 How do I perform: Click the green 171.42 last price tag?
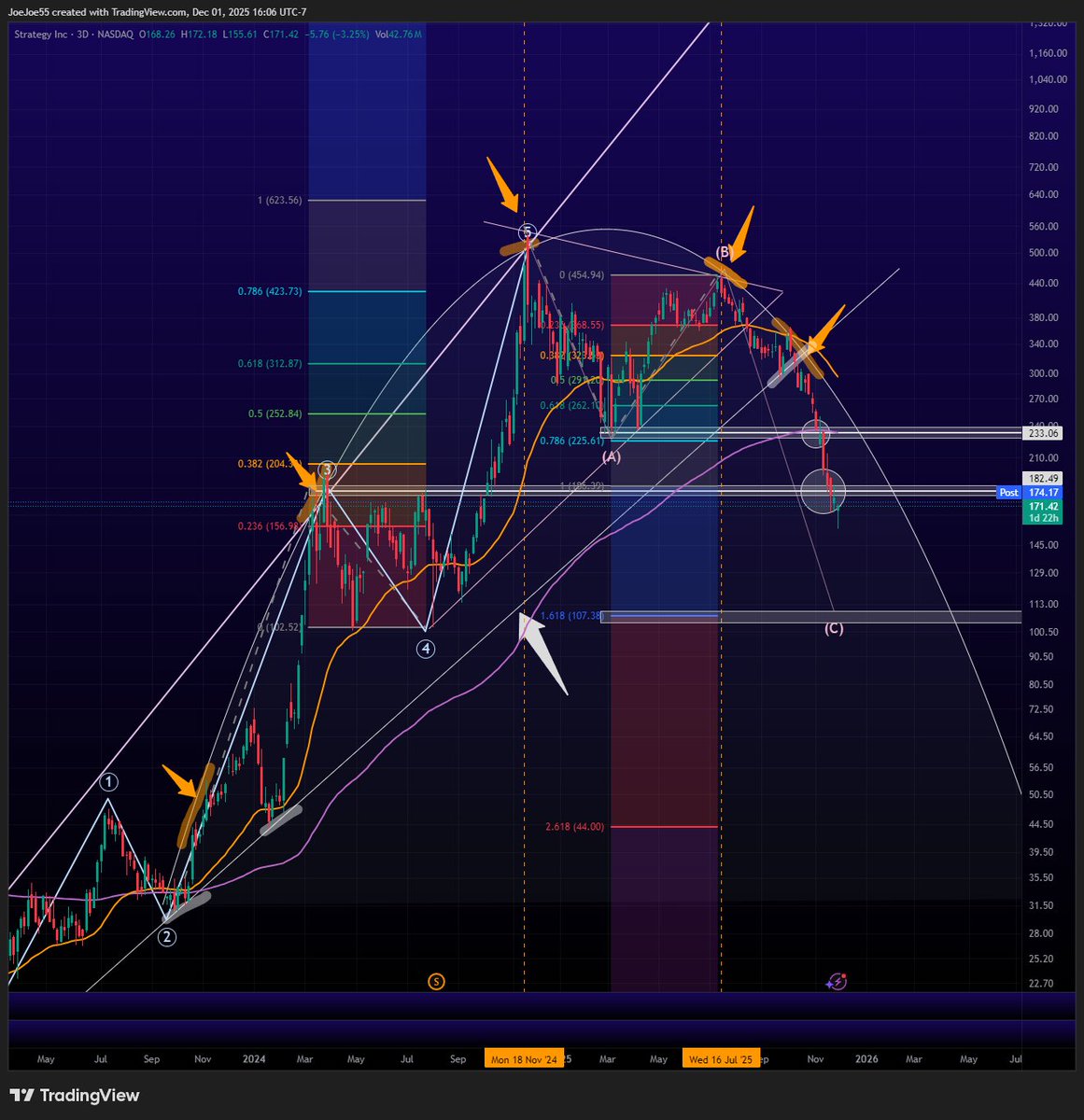click(1043, 505)
